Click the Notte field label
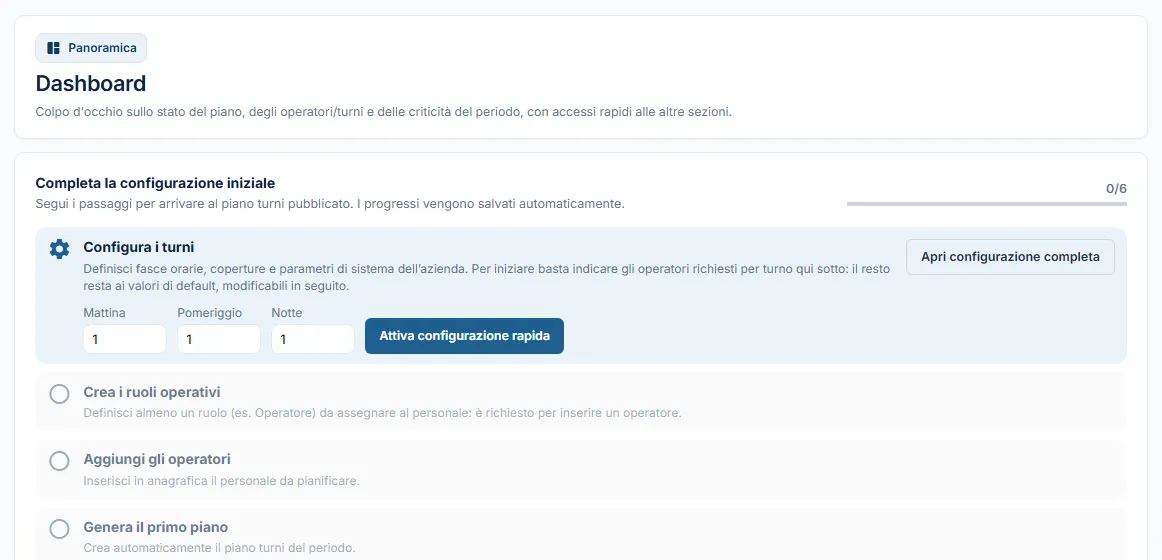This screenshot has height=560, width=1162. [287, 313]
